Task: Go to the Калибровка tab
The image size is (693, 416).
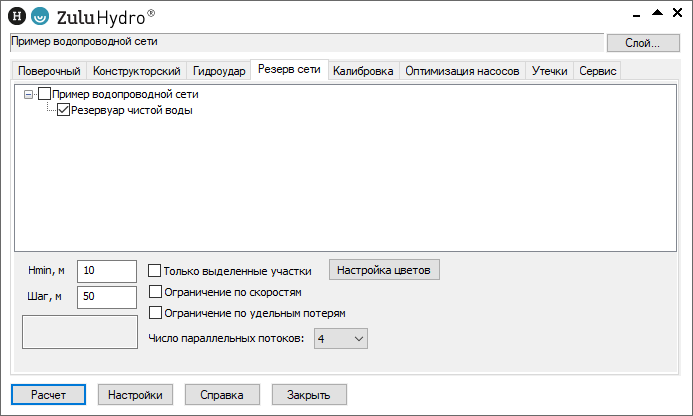Action: coord(363,71)
